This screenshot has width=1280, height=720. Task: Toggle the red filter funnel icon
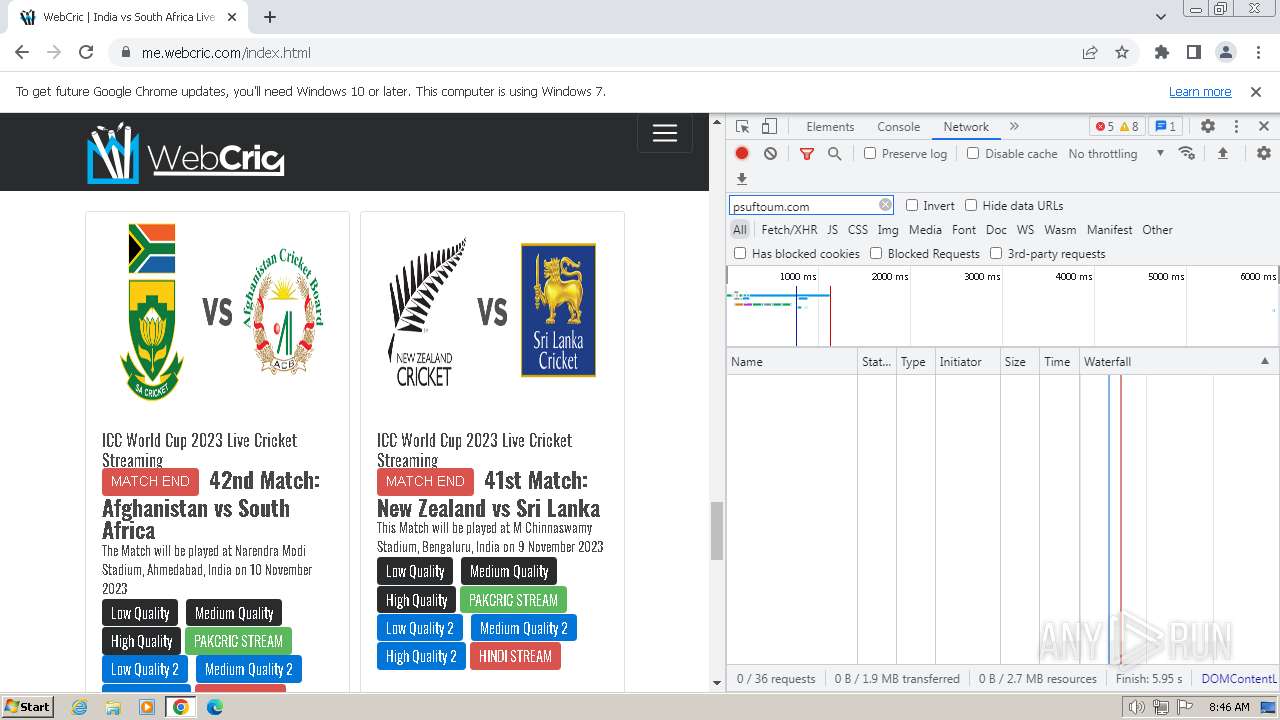point(807,153)
